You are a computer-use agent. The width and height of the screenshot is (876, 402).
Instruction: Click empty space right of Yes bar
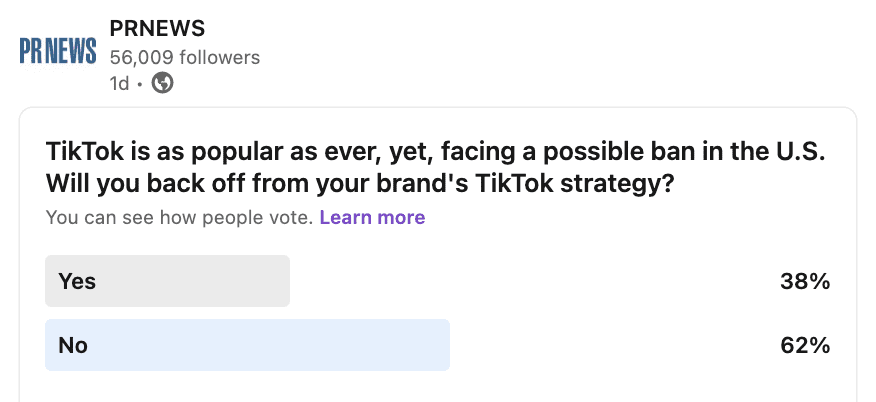pyautogui.click(x=530, y=281)
